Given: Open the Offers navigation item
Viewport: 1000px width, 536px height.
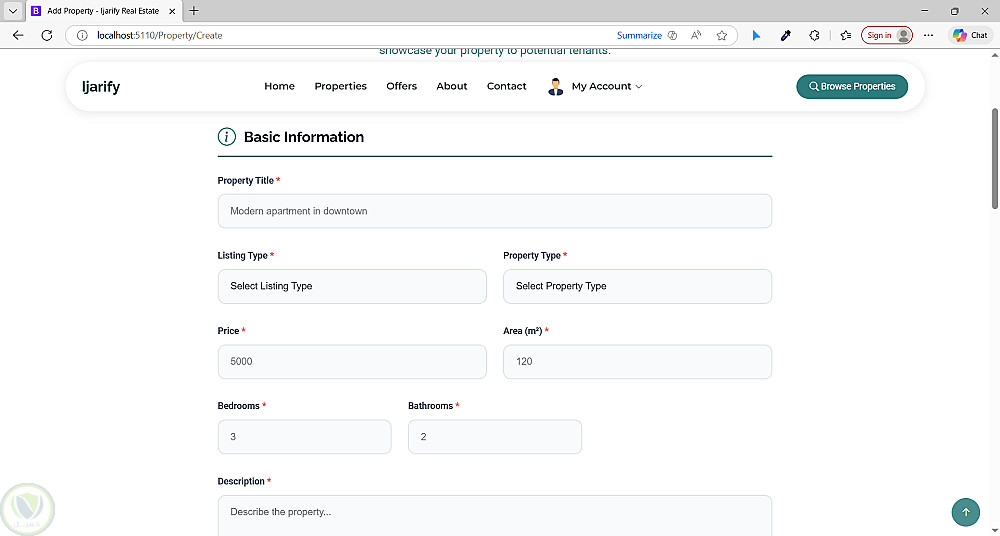Looking at the screenshot, I should pos(401,87).
